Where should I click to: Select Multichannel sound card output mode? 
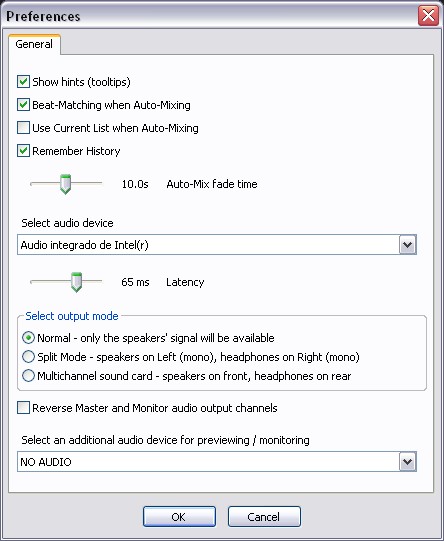pos(28,376)
